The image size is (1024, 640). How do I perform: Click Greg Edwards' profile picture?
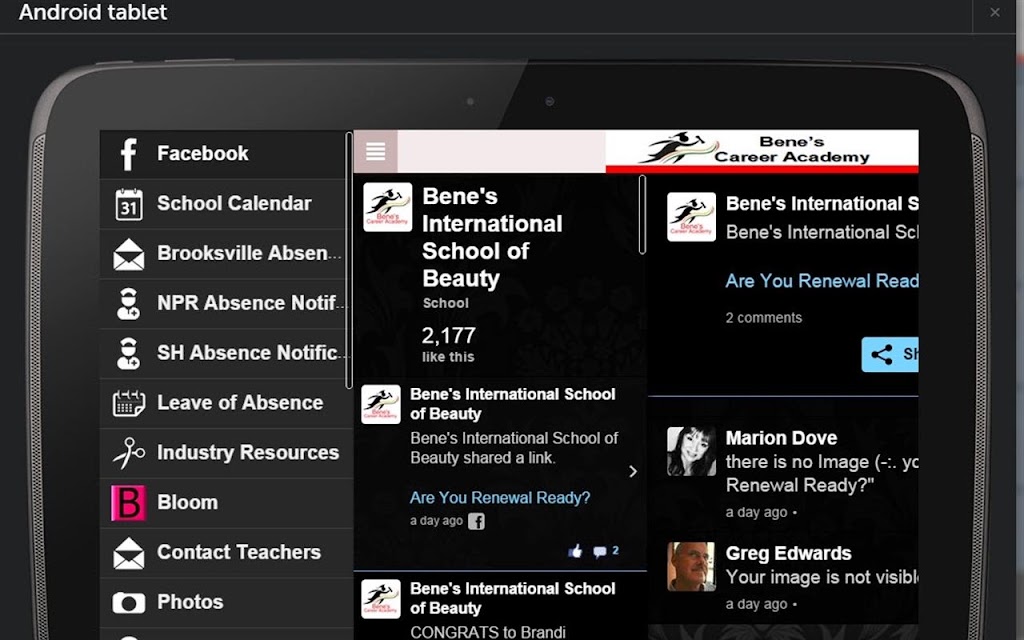point(691,567)
